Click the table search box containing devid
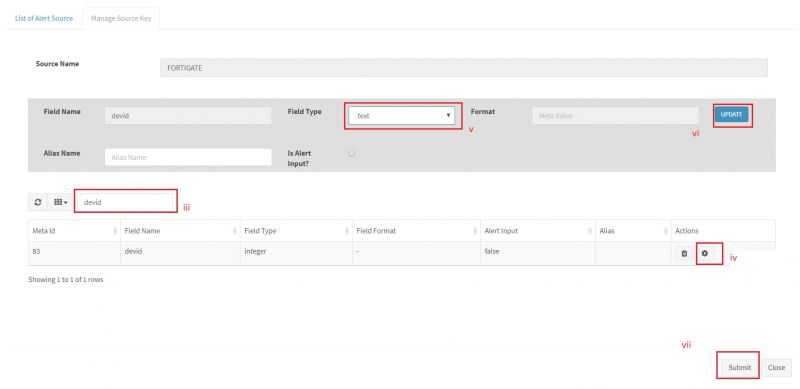The height and width of the screenshot is (389, 800). point(126,202)
